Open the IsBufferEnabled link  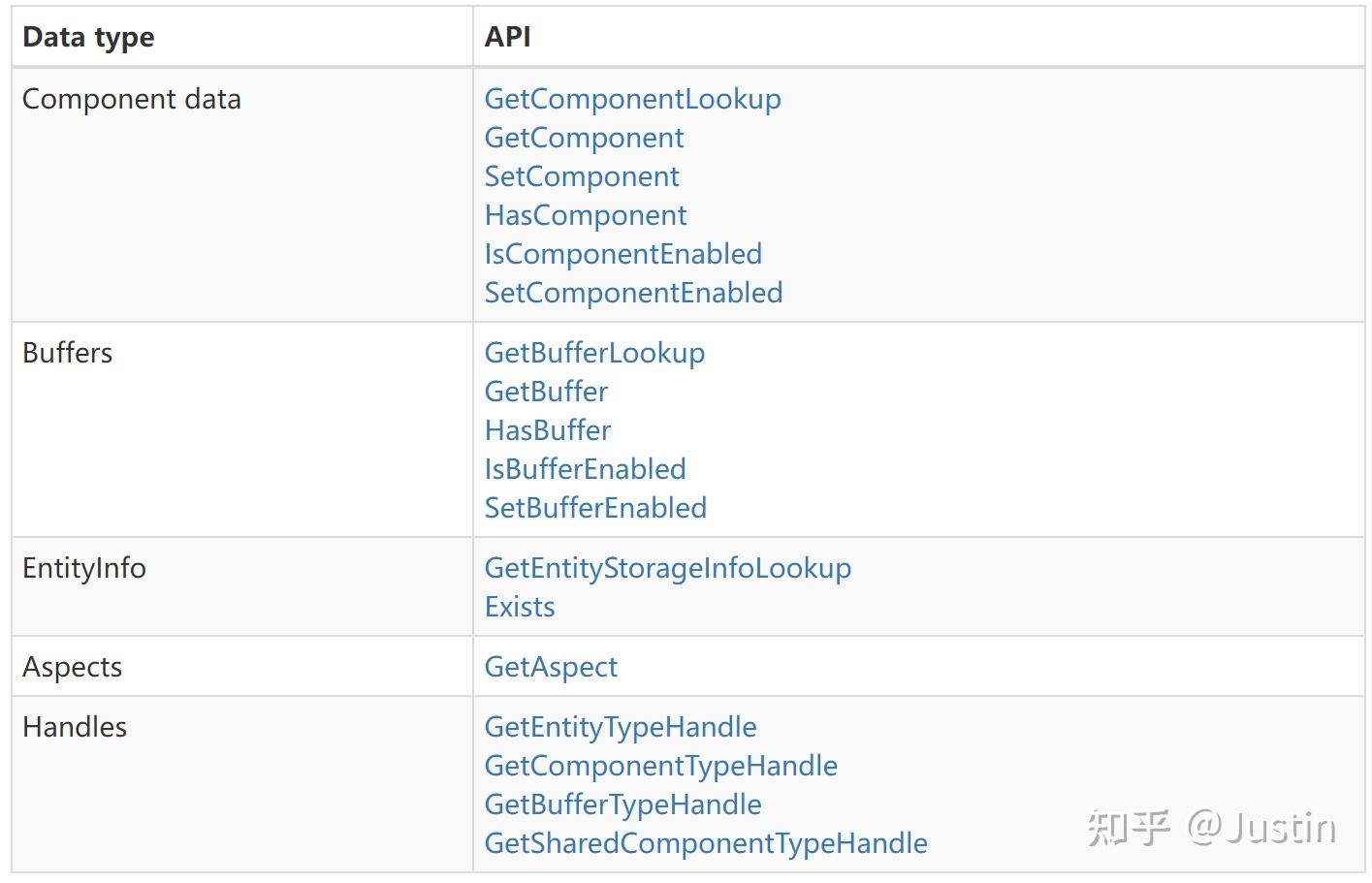tap(585, 469)
